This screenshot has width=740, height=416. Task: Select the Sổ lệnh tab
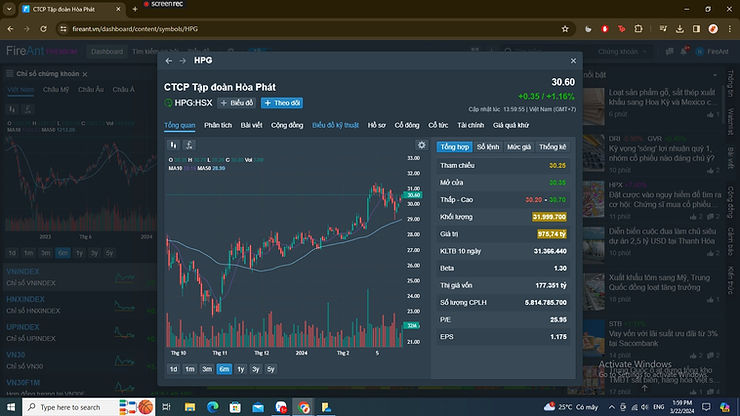click(x=488, y=147)
